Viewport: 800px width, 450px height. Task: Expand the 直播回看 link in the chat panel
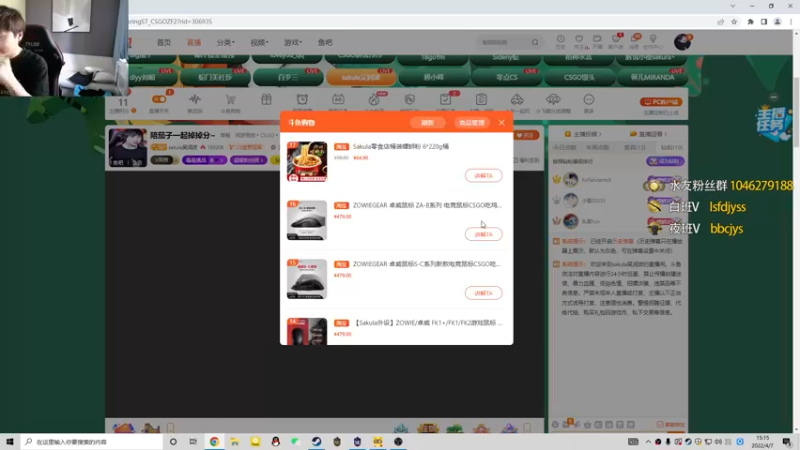(649, 134)
